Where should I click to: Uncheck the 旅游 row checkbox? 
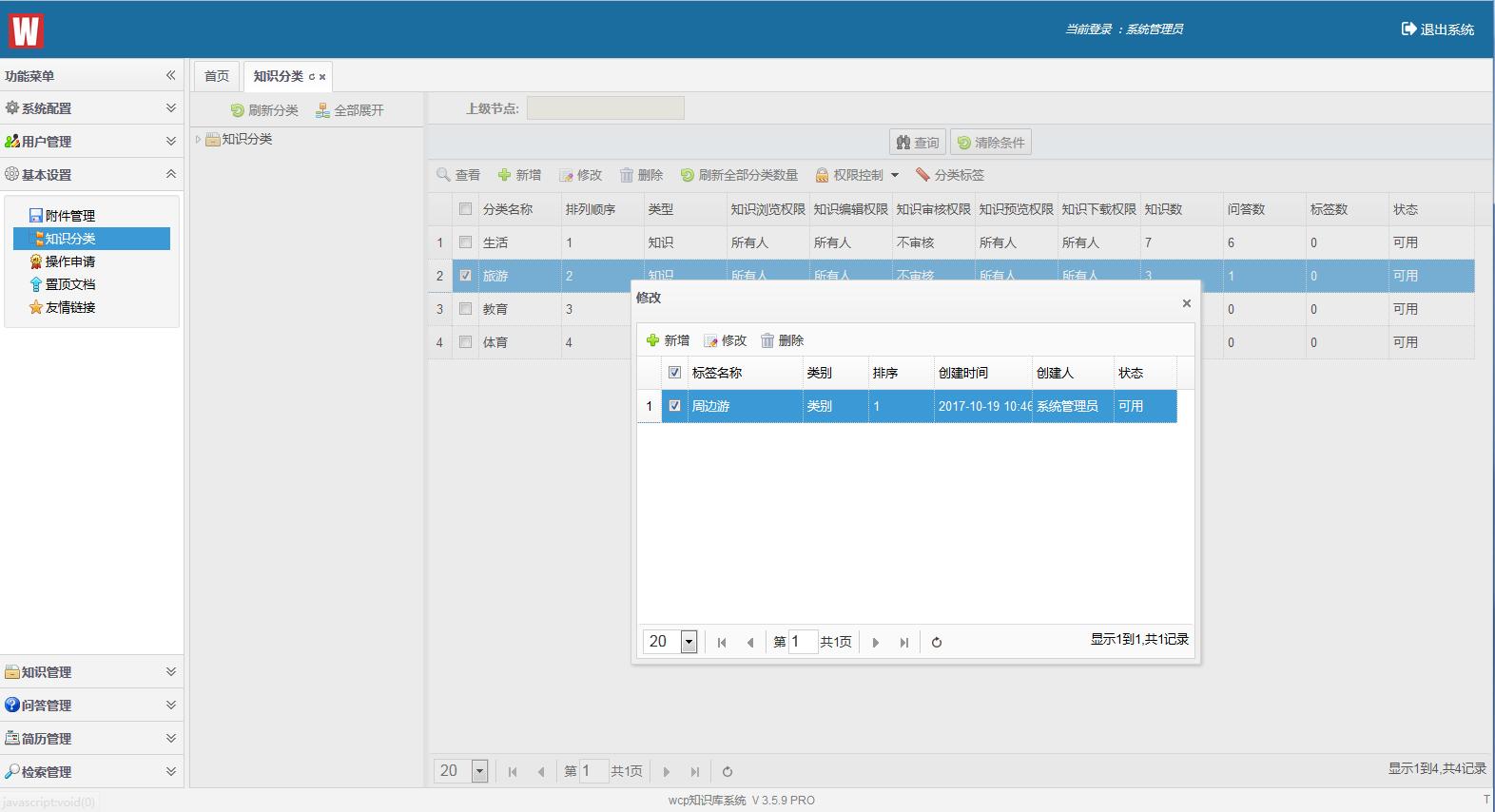coord(465,276)
